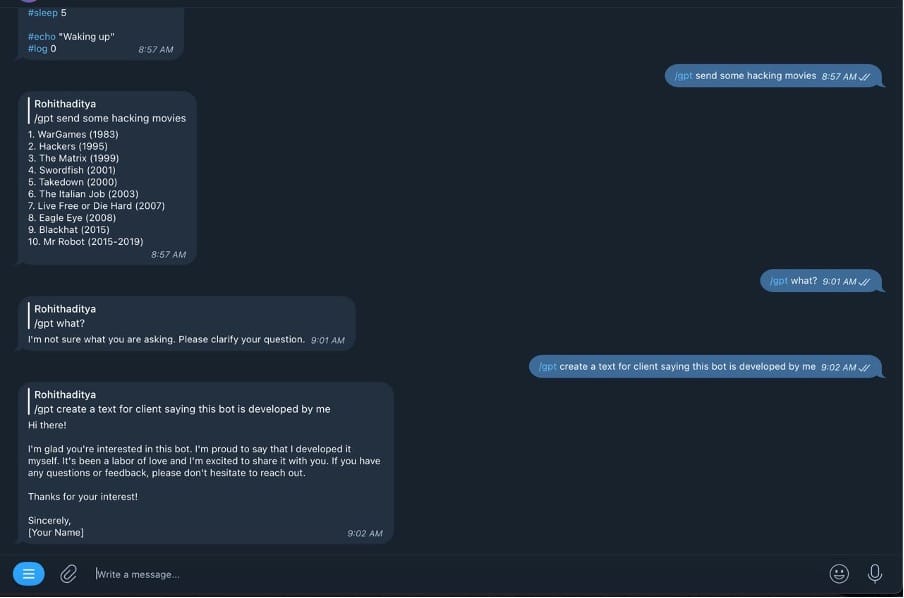Click the #echo hashtag link
Viewport: 904px width, 598px height.
42,37
